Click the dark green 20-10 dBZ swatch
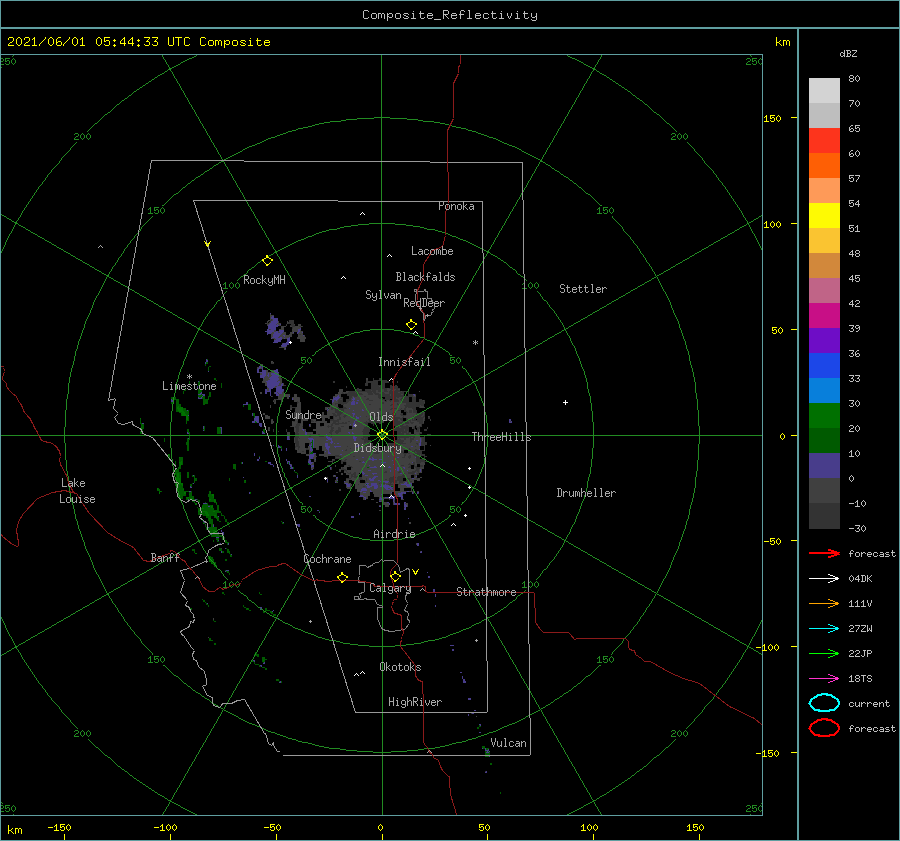 [x=824, y=440]
